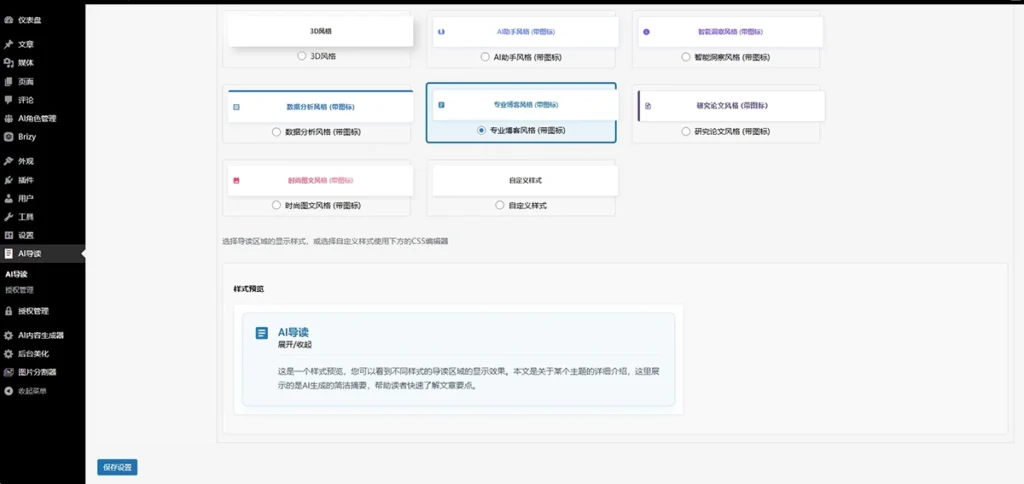This screenshot has width=1024, height=484.
Task: Click the 工具 wrench icon in sidebar
Action: pos(9,216)
